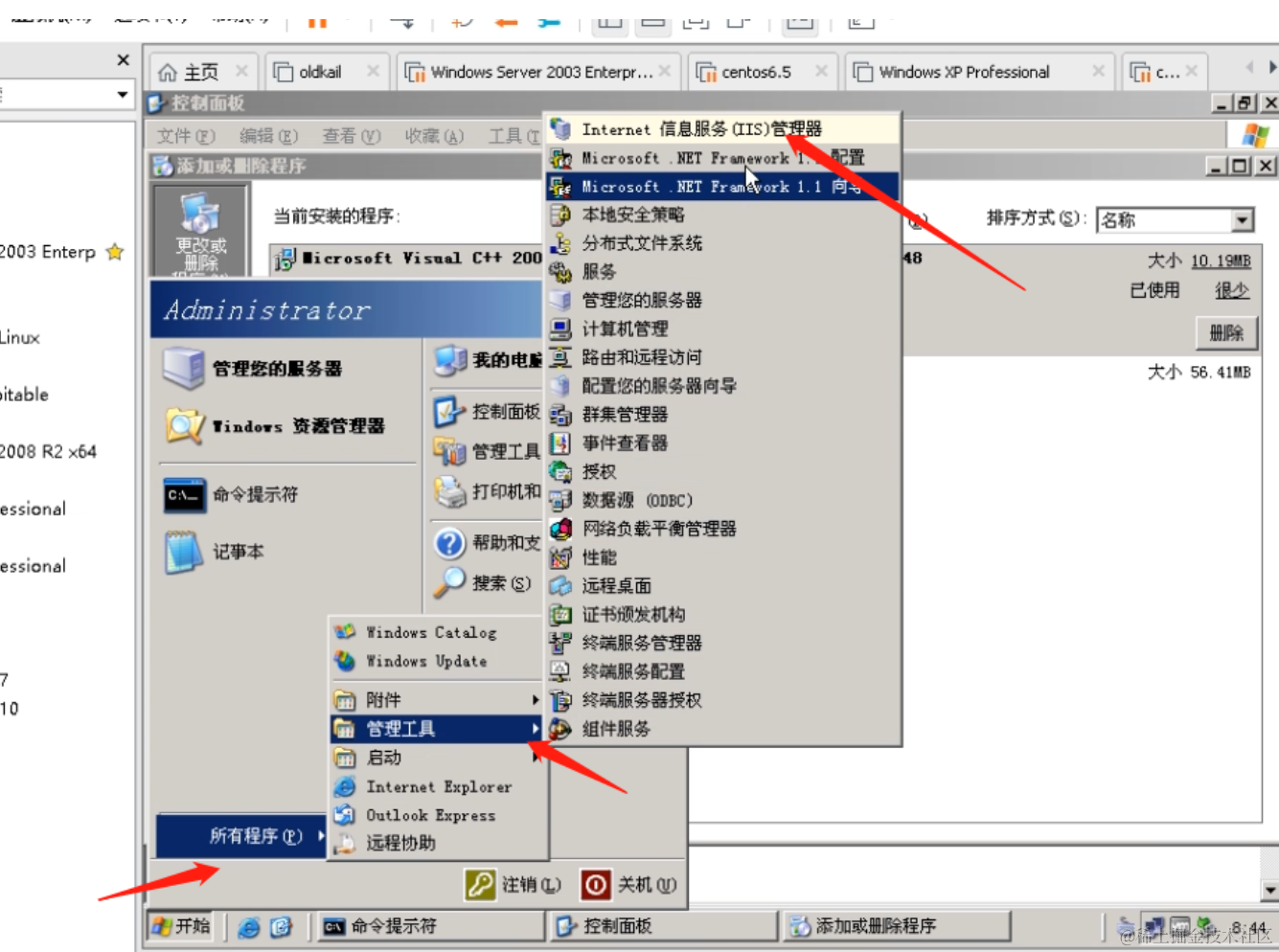Switch to 控制面板 taskbar button

click(663, 926)
